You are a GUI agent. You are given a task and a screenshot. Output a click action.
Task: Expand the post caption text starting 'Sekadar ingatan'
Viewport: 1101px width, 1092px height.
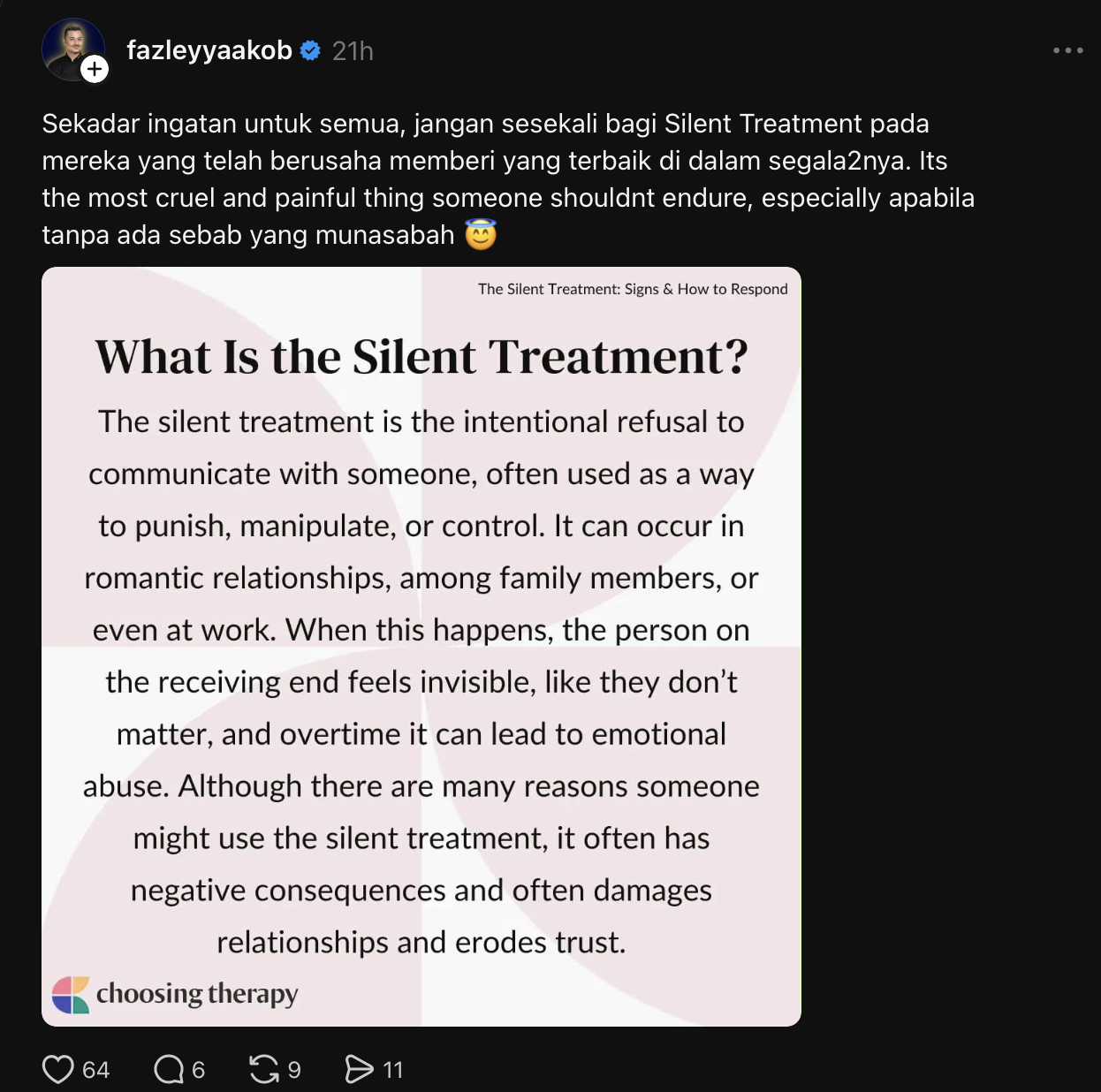pos(508,179)
